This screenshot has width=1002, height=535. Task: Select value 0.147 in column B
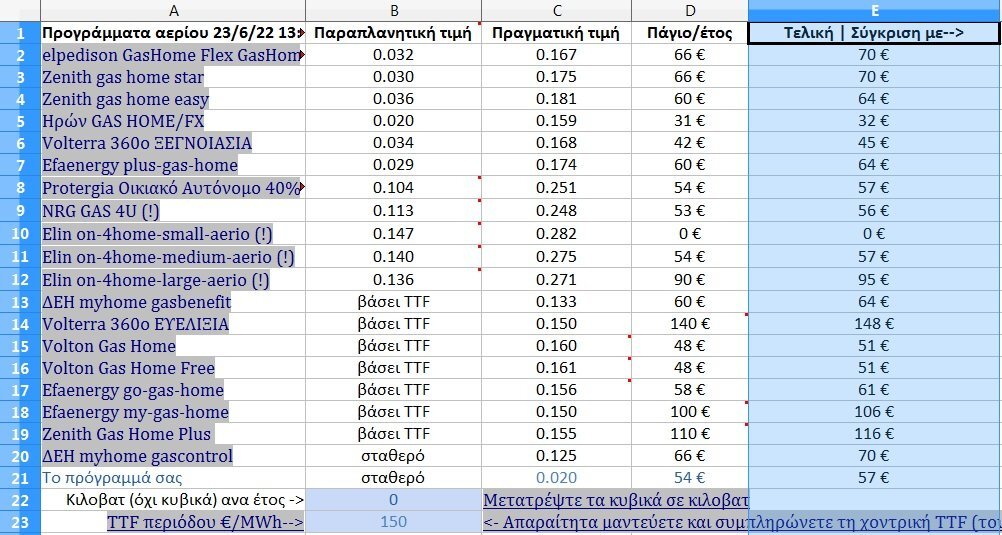(394, 234)
